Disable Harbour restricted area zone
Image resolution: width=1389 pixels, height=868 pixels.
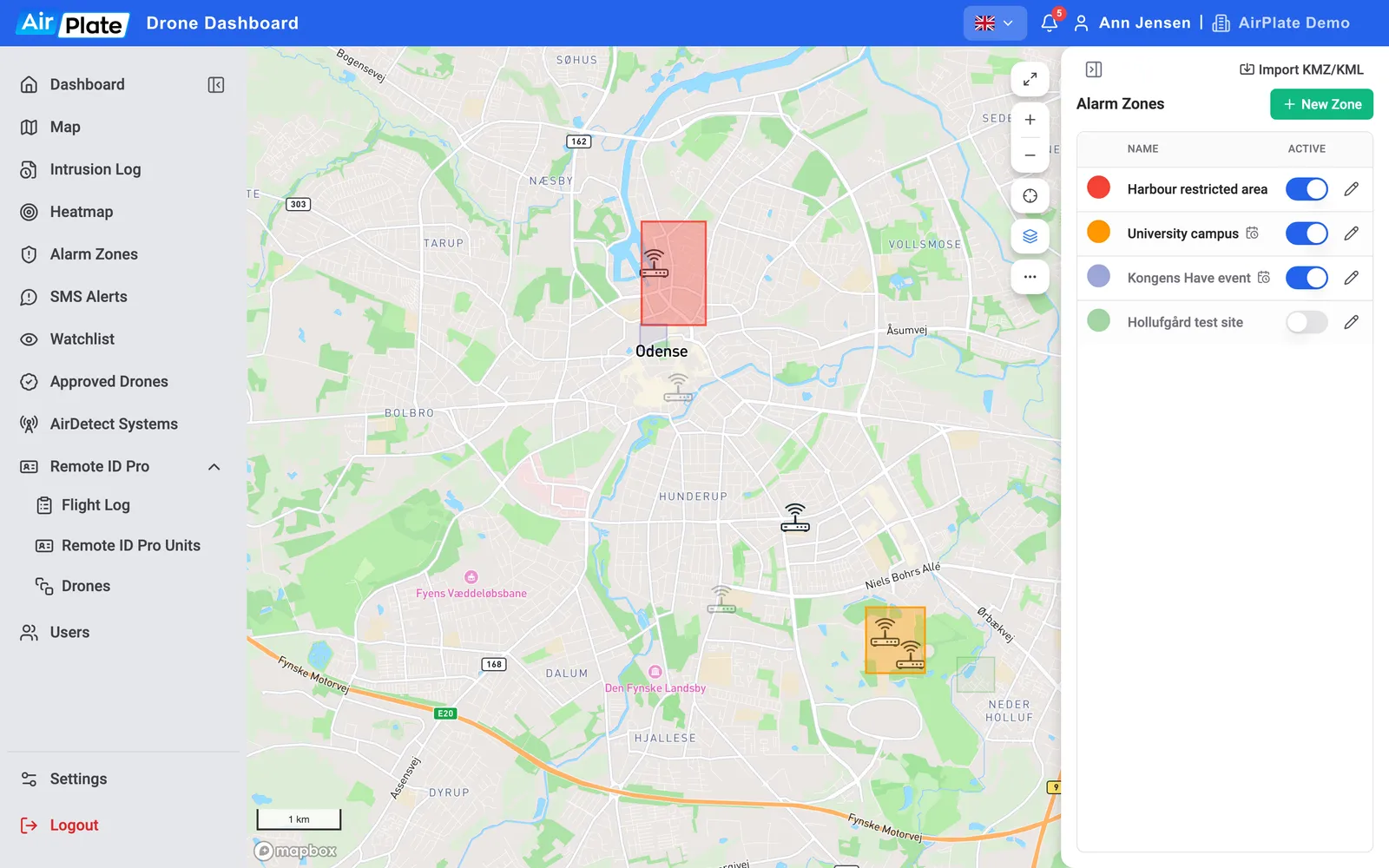click(x=1307, y=189)
